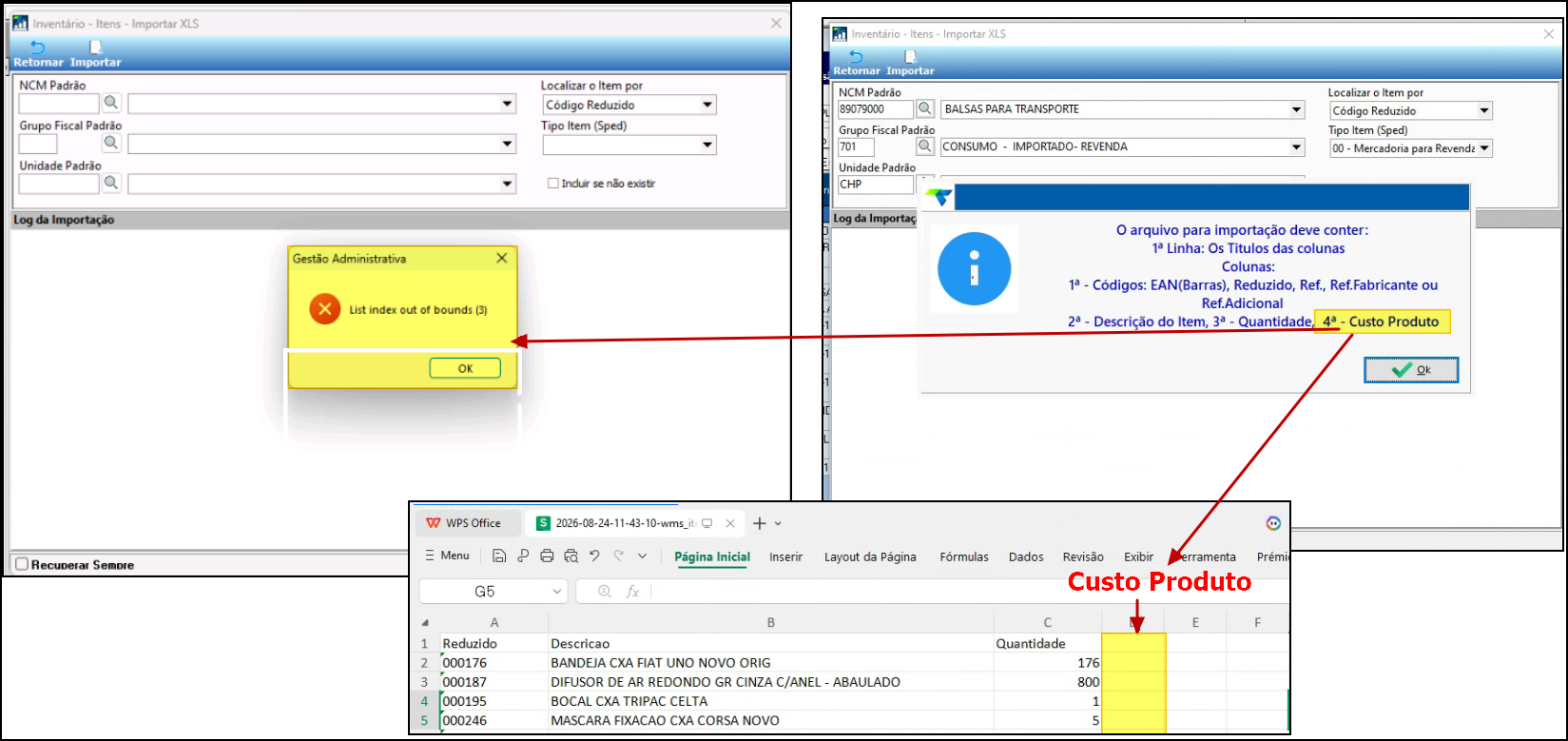Viewport: 1568px width, 741px height.
Task: Click Ok button with green checkmark
Action: coord(1411,370)
